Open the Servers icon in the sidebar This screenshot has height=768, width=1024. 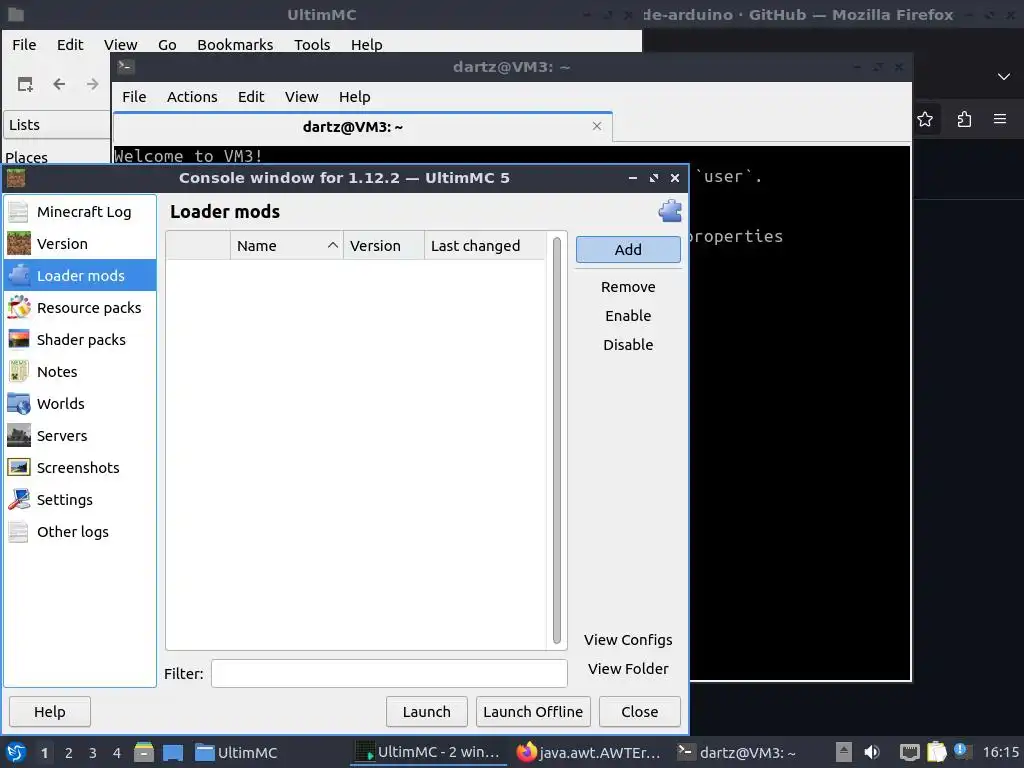tap(18, 436)
